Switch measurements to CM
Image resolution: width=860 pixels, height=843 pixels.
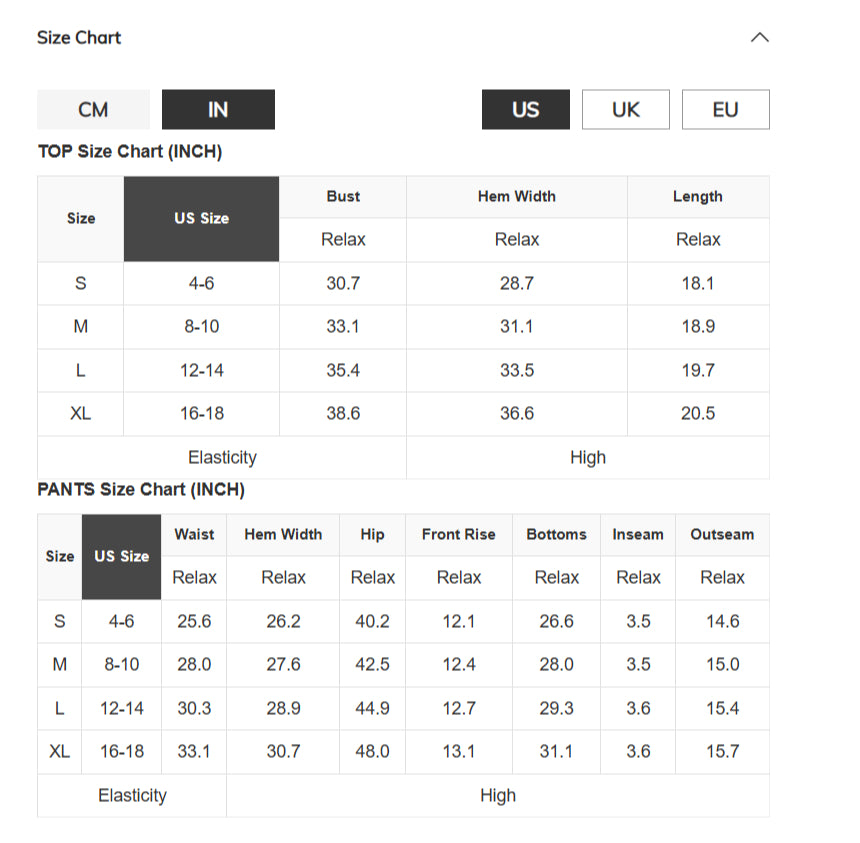tap(93, 110)
